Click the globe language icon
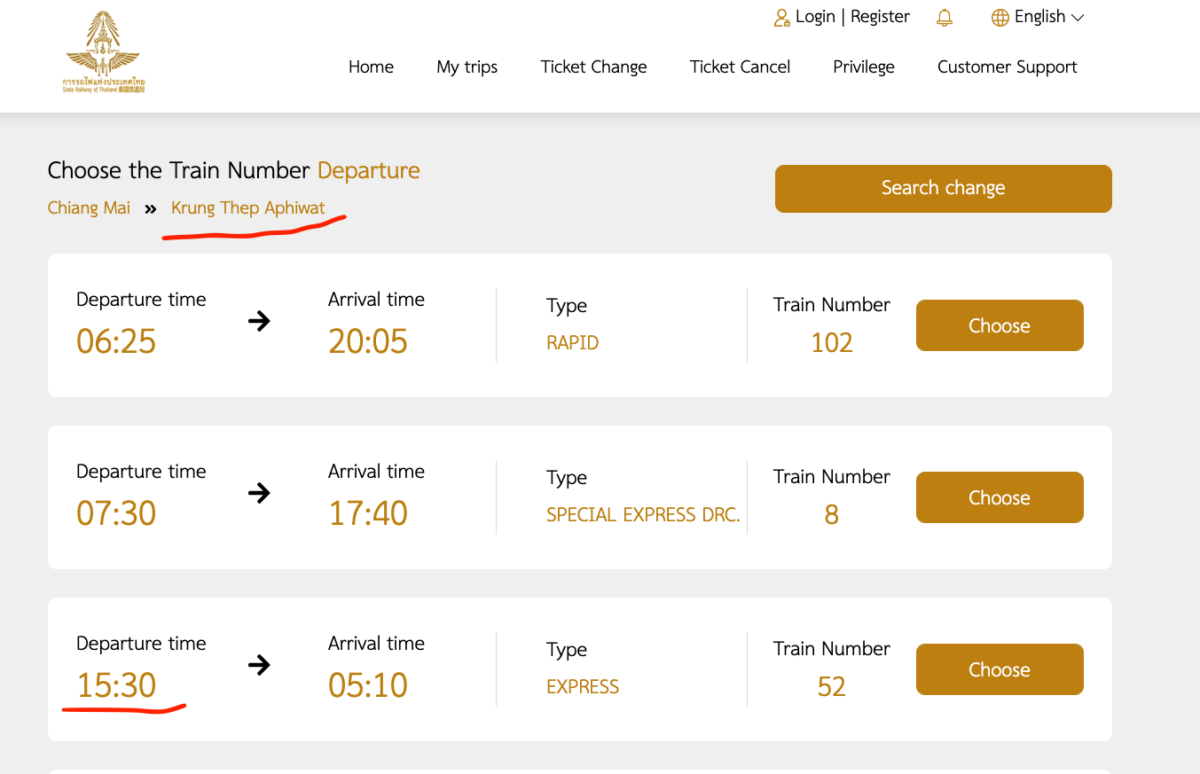Viewport: 1200px width, 774px height. pos(1000,18)
